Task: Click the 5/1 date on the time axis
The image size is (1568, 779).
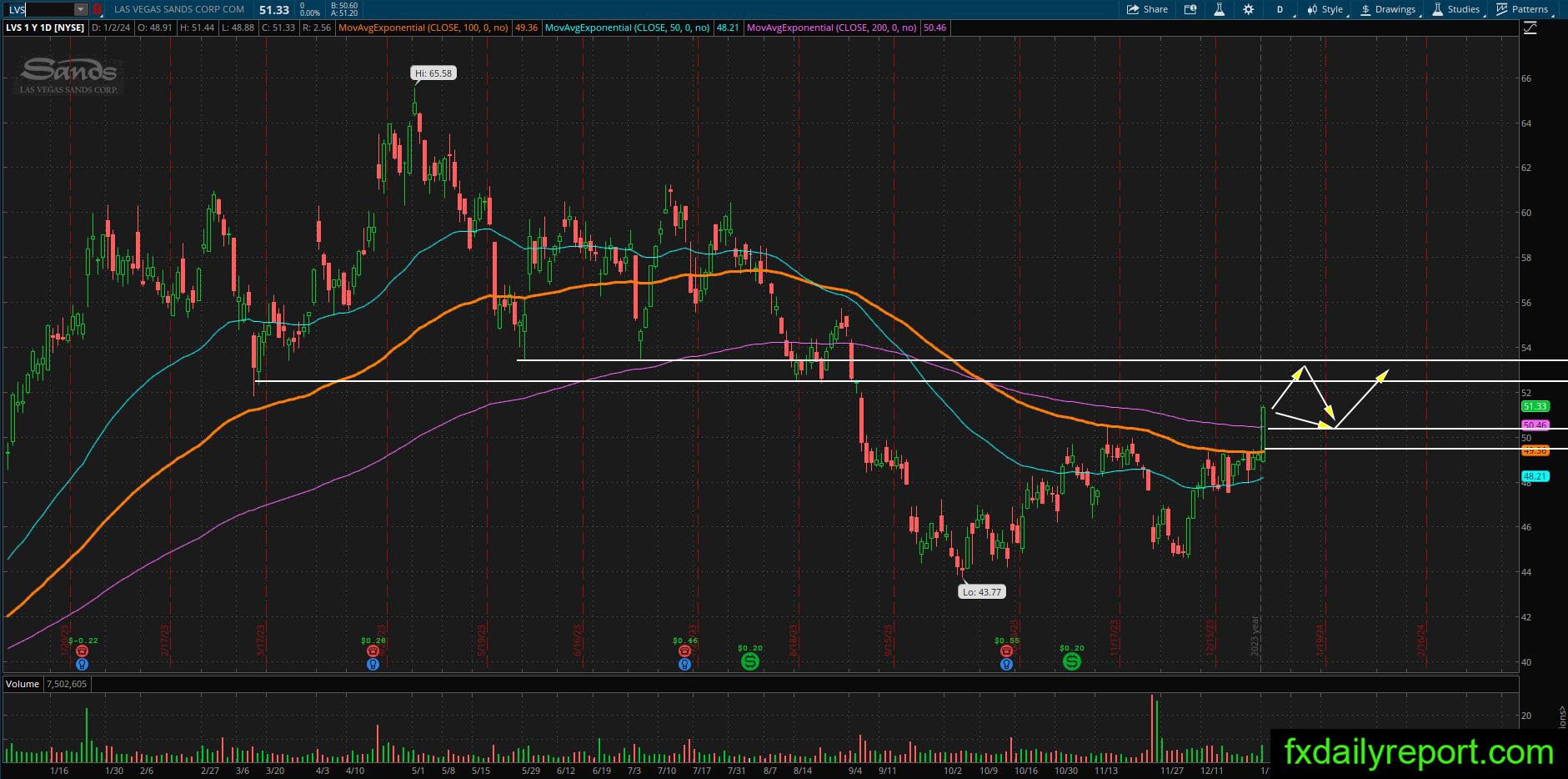Action: (x=418, y=771)
